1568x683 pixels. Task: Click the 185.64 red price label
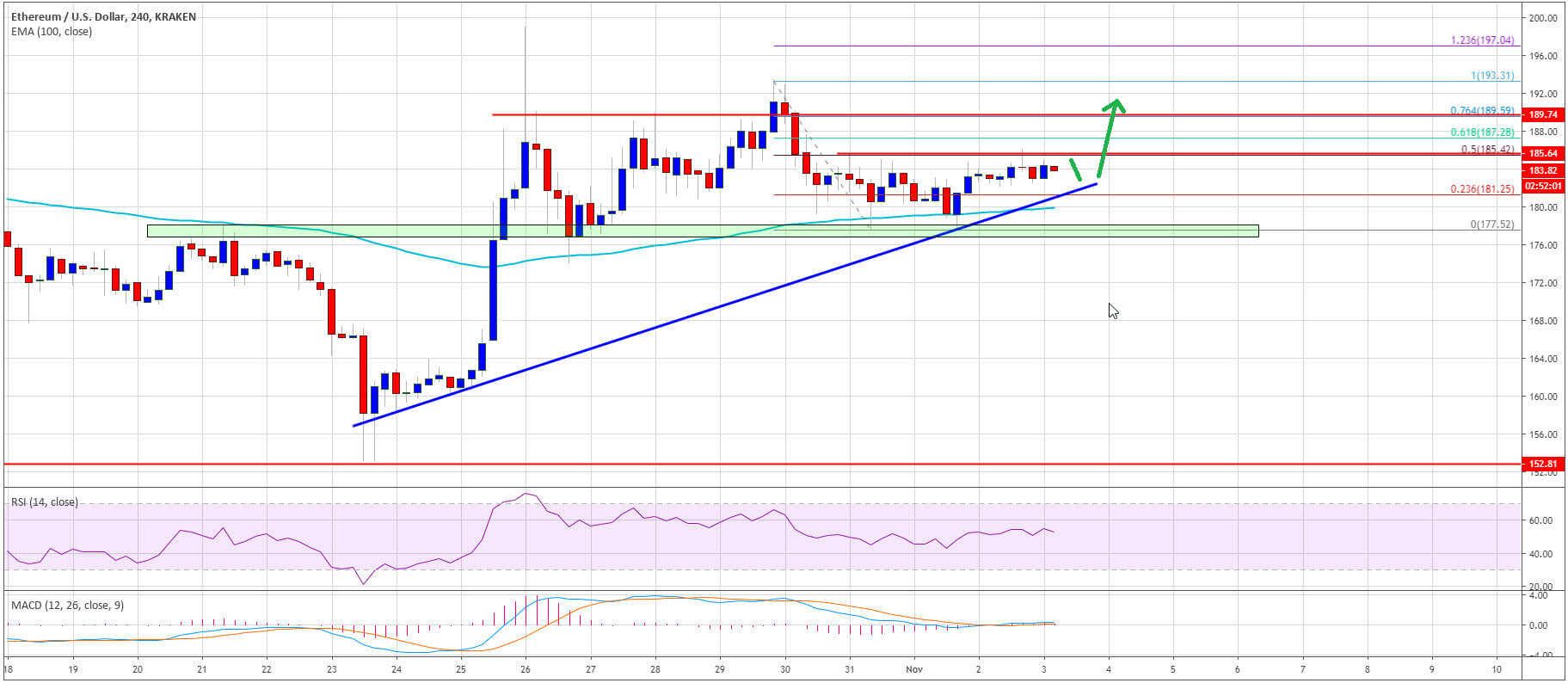[x=1543, y=153]
